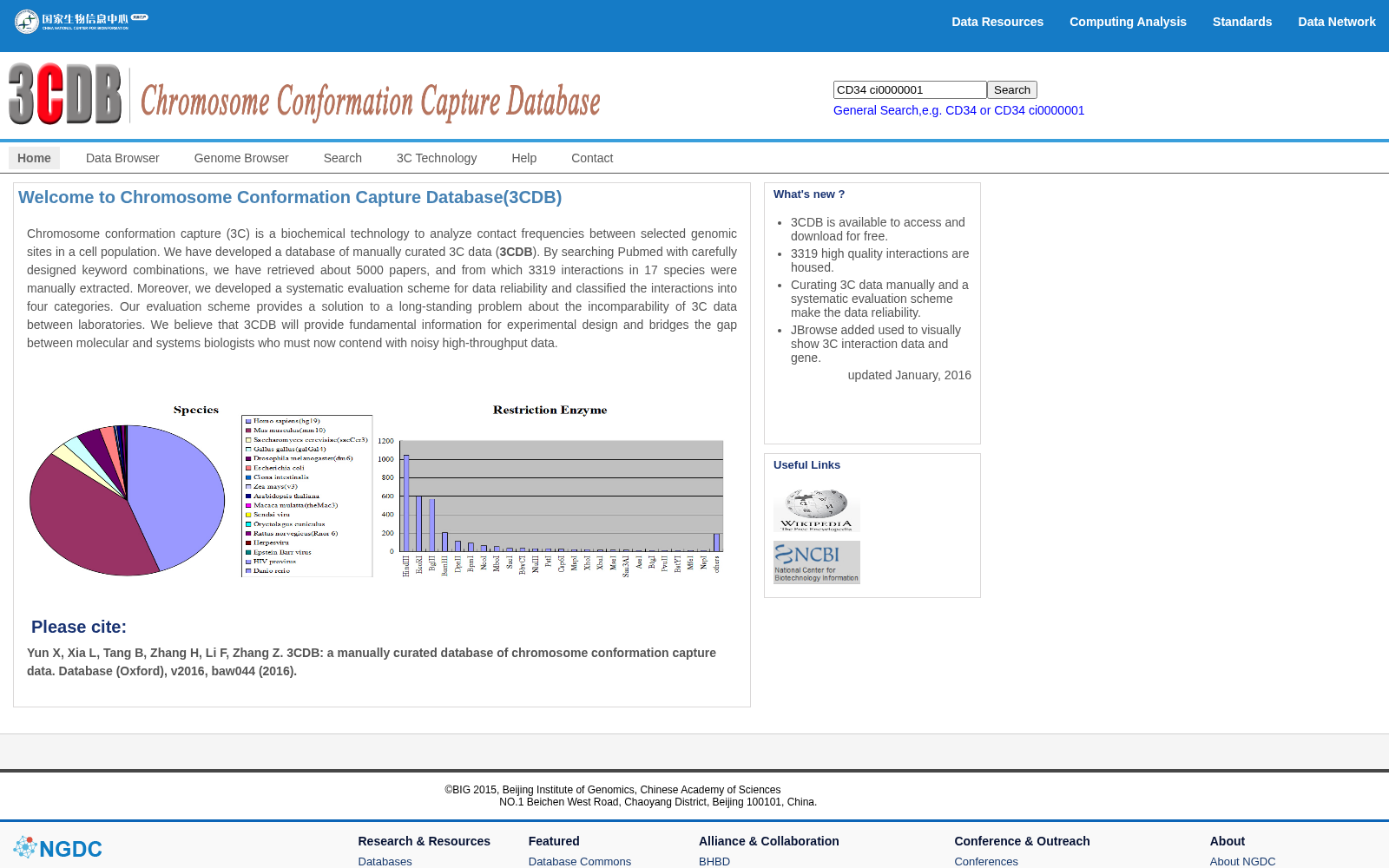Image resolution: width=1389 pixels, height=868 pixels.
Task: Click '3CDB is available to access' bullet
Action: tap(878, 229)
